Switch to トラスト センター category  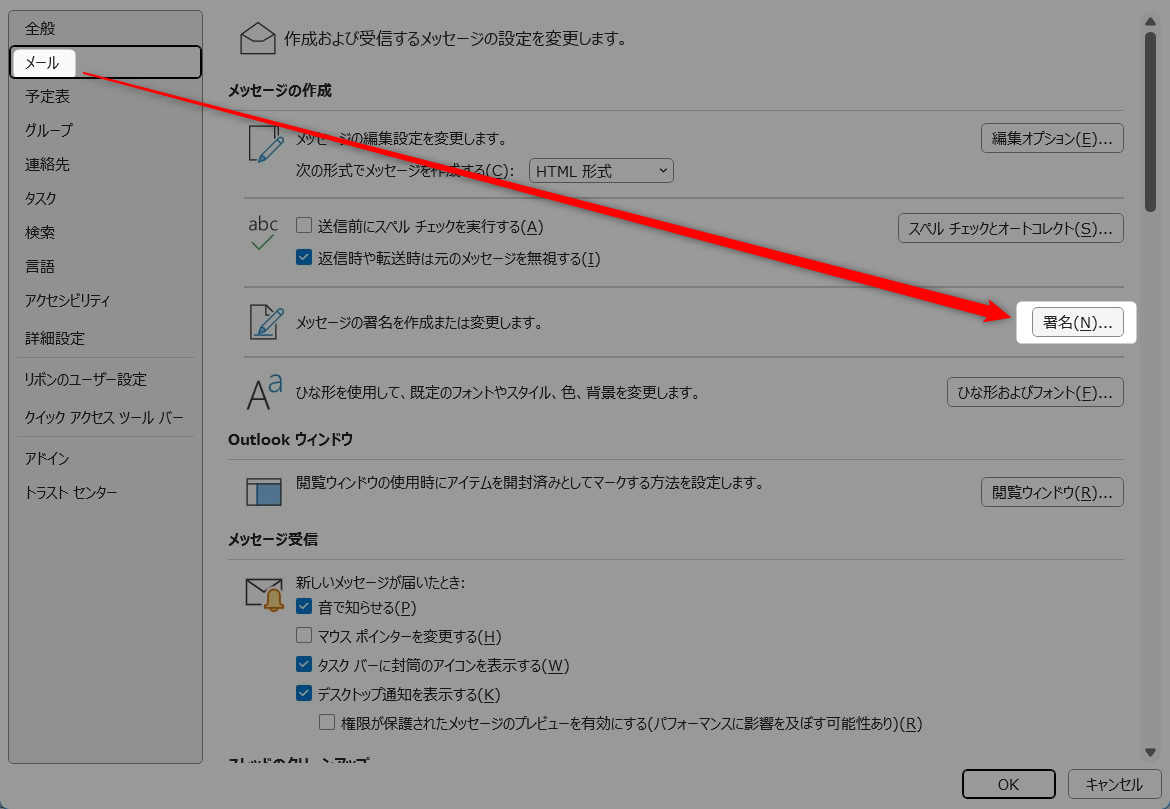(71, 493)
